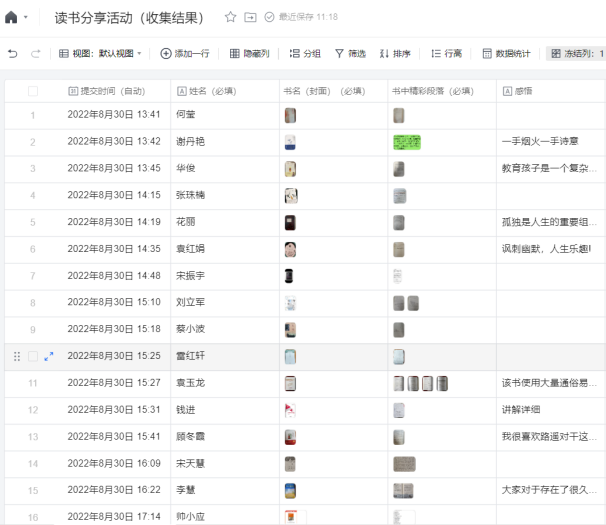Click the 隐藏列 button

(x=249, y=53)
